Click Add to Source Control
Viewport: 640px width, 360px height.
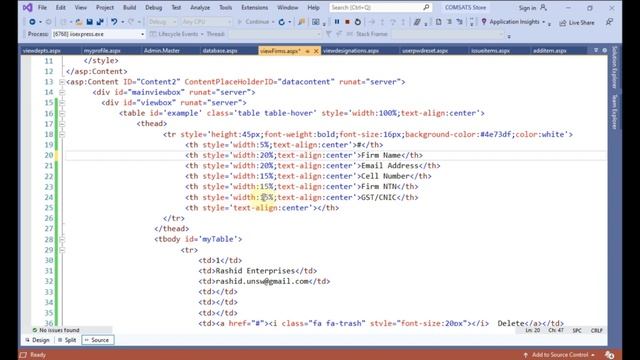pos(559,355)
